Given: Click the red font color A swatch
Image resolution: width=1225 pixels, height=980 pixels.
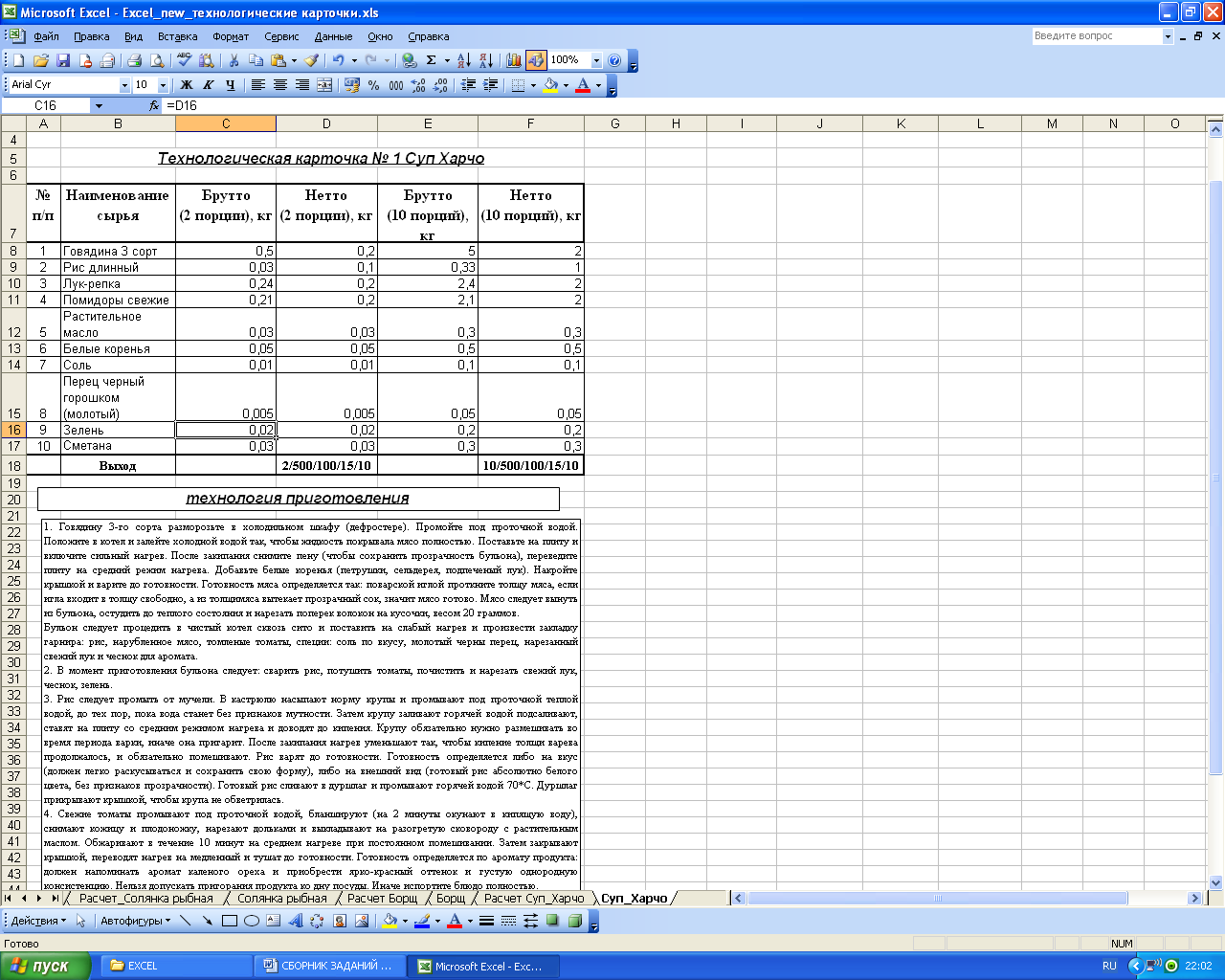Looking at the screenshot, I should point(583,85).
